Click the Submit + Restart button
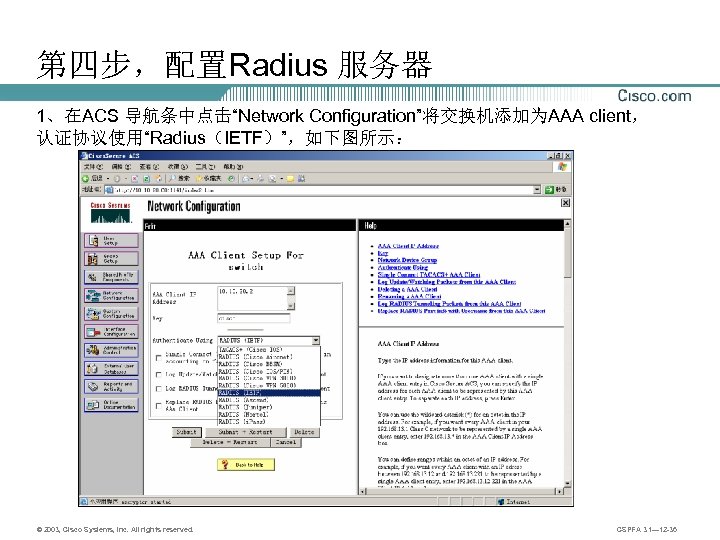This screenshot has width=720, height=540. pyautogui.click(x=245, y=432)
